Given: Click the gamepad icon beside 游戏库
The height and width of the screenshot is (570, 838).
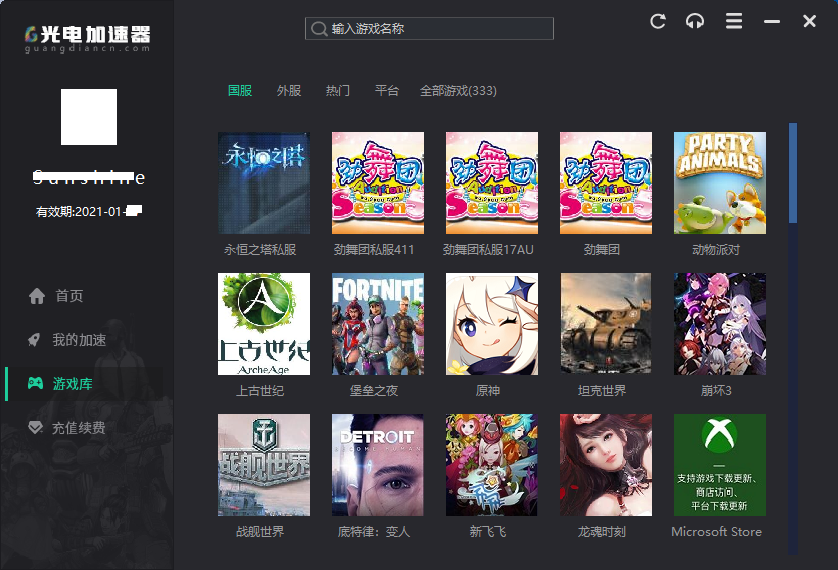Looking at the screenshot, I should (x=35, y=383).
